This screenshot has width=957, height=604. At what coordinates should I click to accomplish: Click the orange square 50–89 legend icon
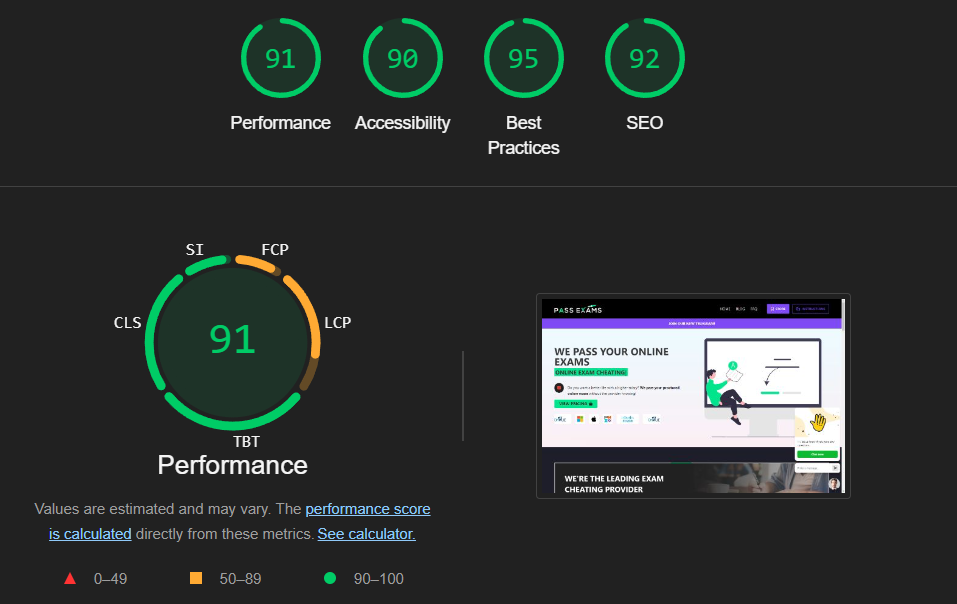click(x=196, y=578)
